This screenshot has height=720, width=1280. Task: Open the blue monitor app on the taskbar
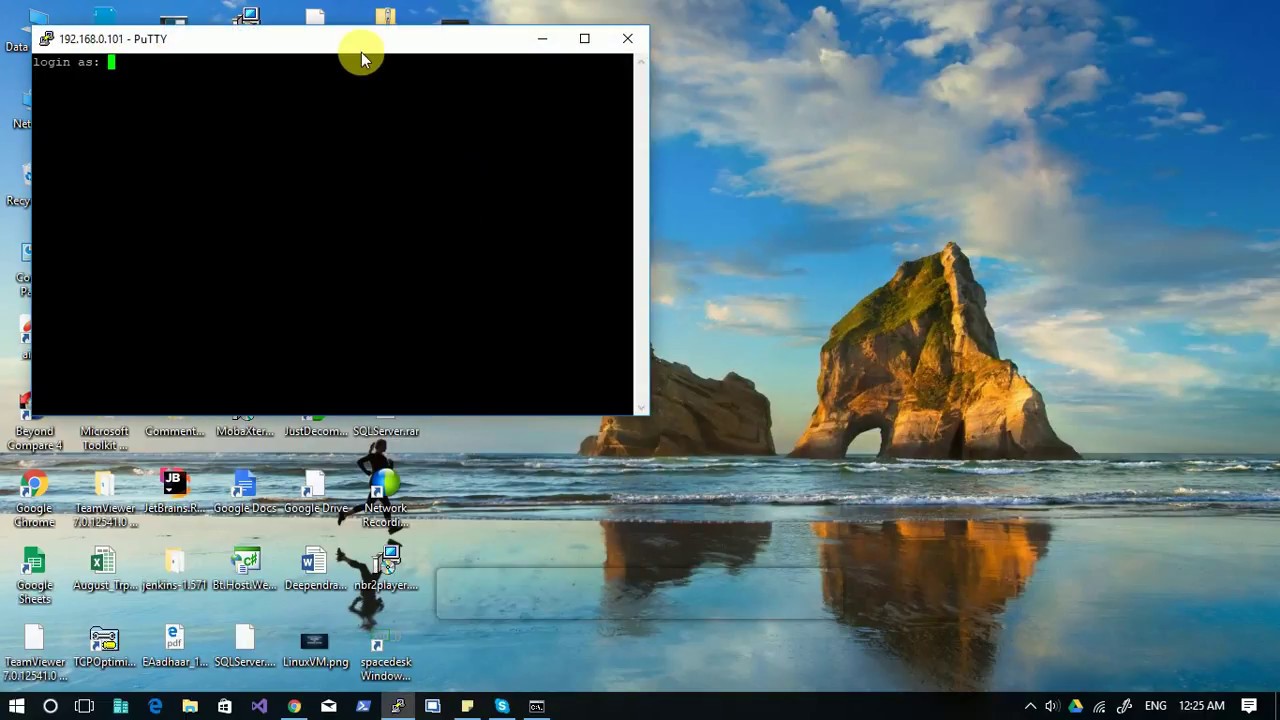point(432,706)
